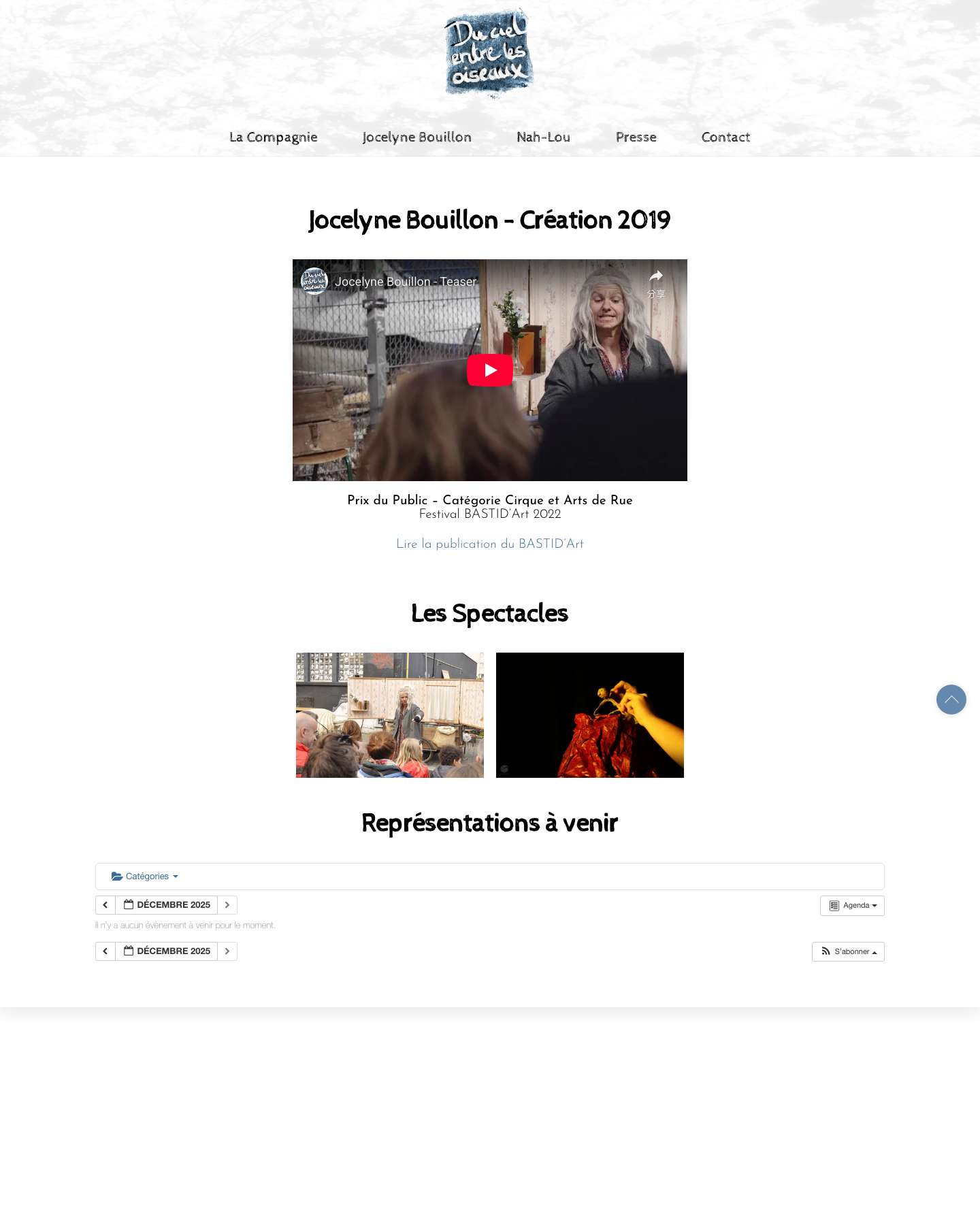Go to next month in the lower calendar bar

pos(227,951)
